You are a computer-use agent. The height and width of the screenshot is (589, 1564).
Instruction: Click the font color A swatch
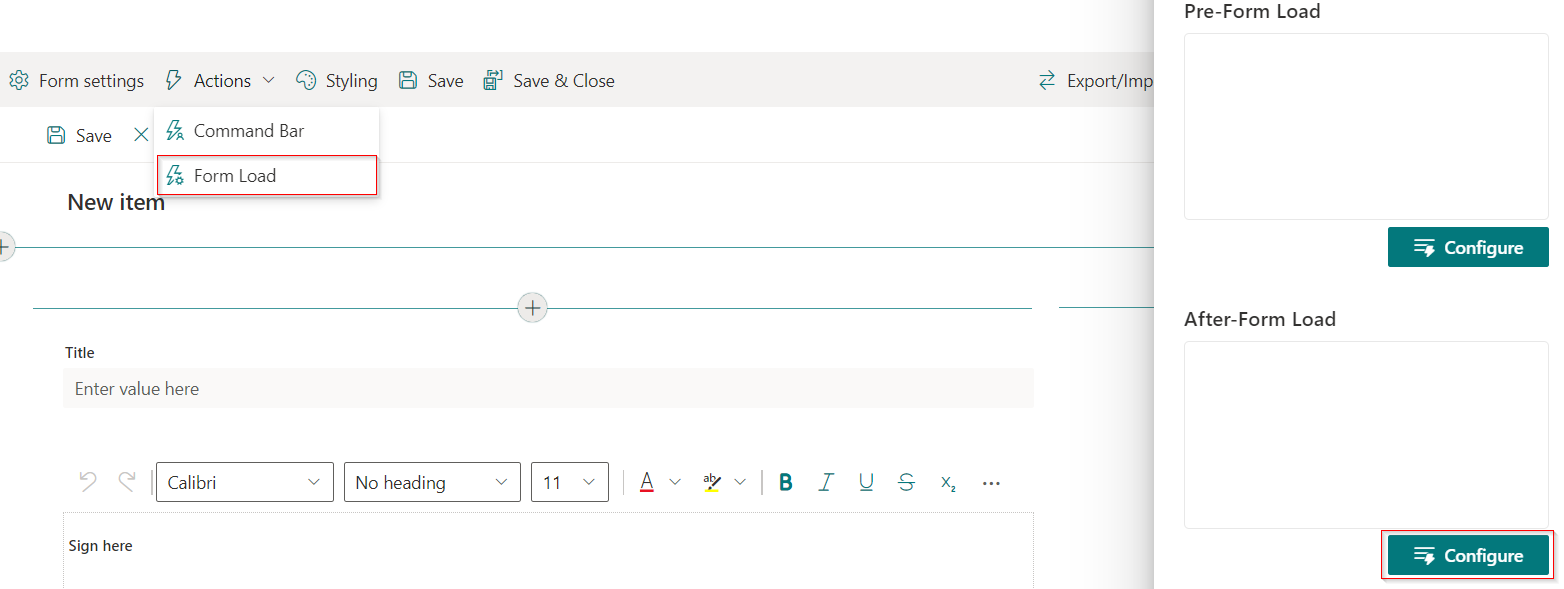click(x=647, y=482)
